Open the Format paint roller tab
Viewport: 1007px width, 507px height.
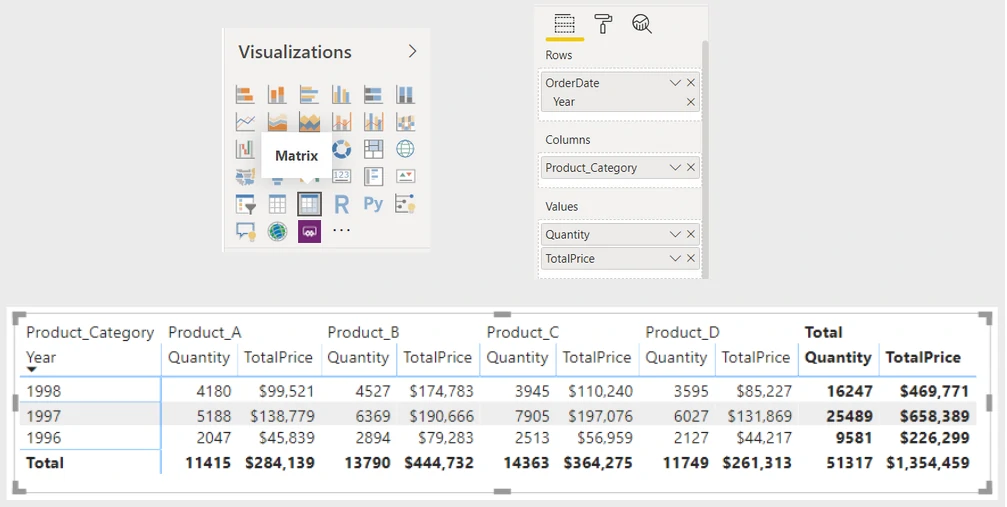[602, 24]
